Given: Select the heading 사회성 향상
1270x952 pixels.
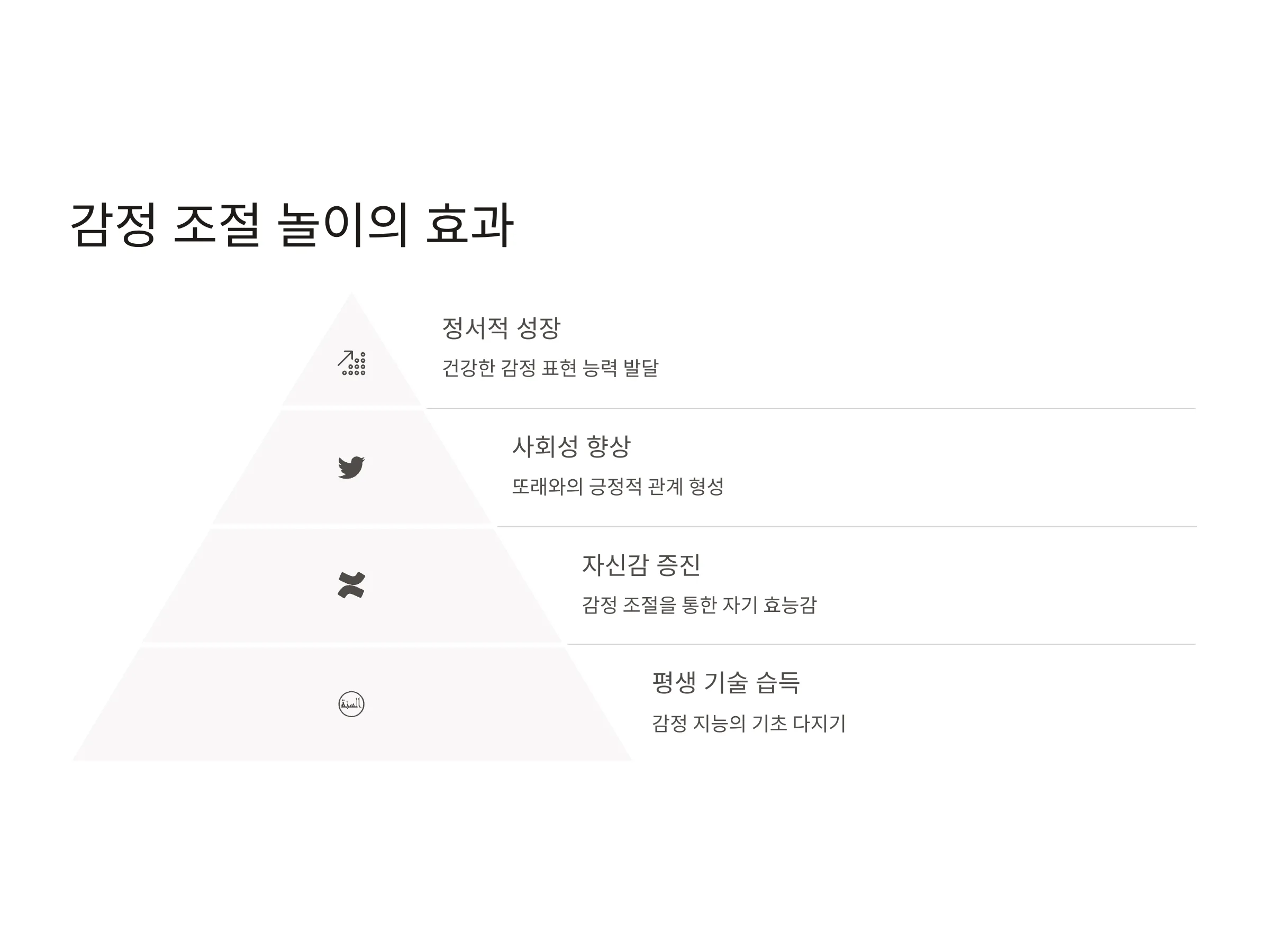Looking at the screenshot, I should click(571, 446).
